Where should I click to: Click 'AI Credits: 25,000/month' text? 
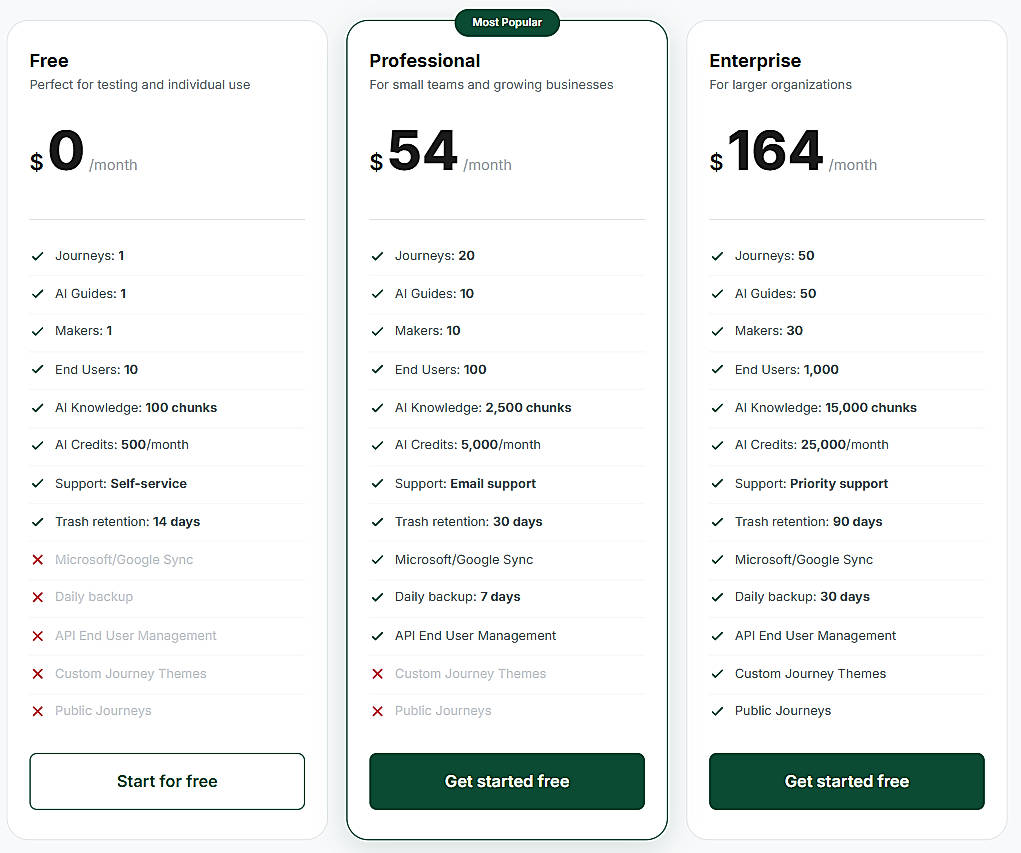click(x=811, y=445)
